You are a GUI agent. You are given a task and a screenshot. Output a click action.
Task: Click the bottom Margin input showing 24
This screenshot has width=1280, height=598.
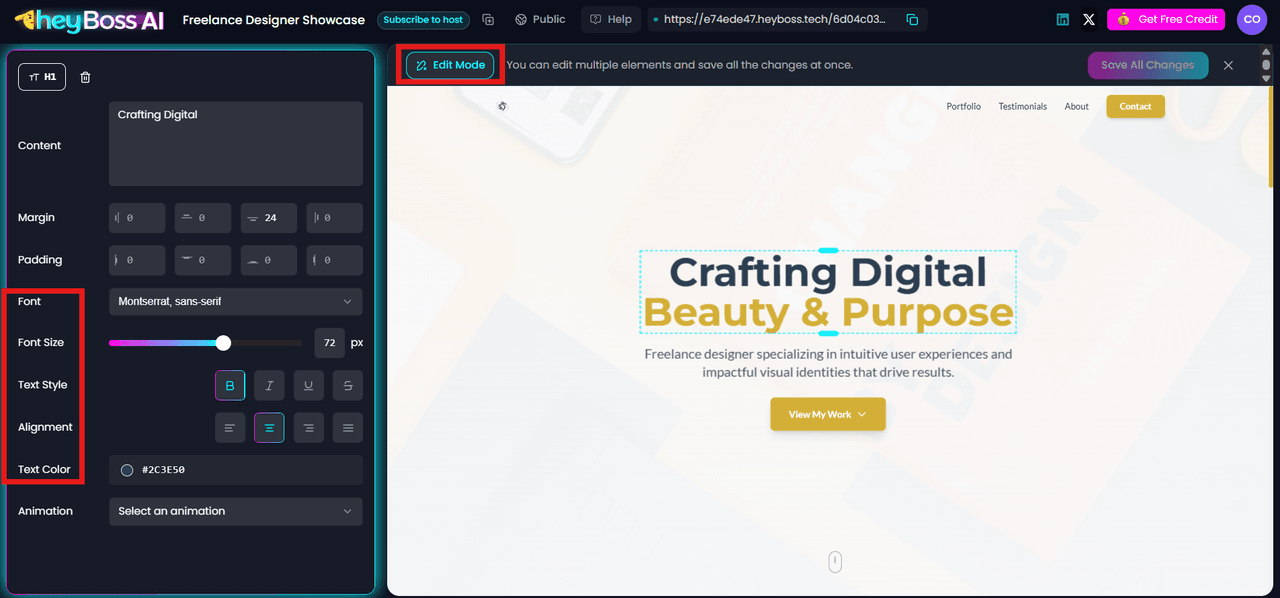point(269,218)
